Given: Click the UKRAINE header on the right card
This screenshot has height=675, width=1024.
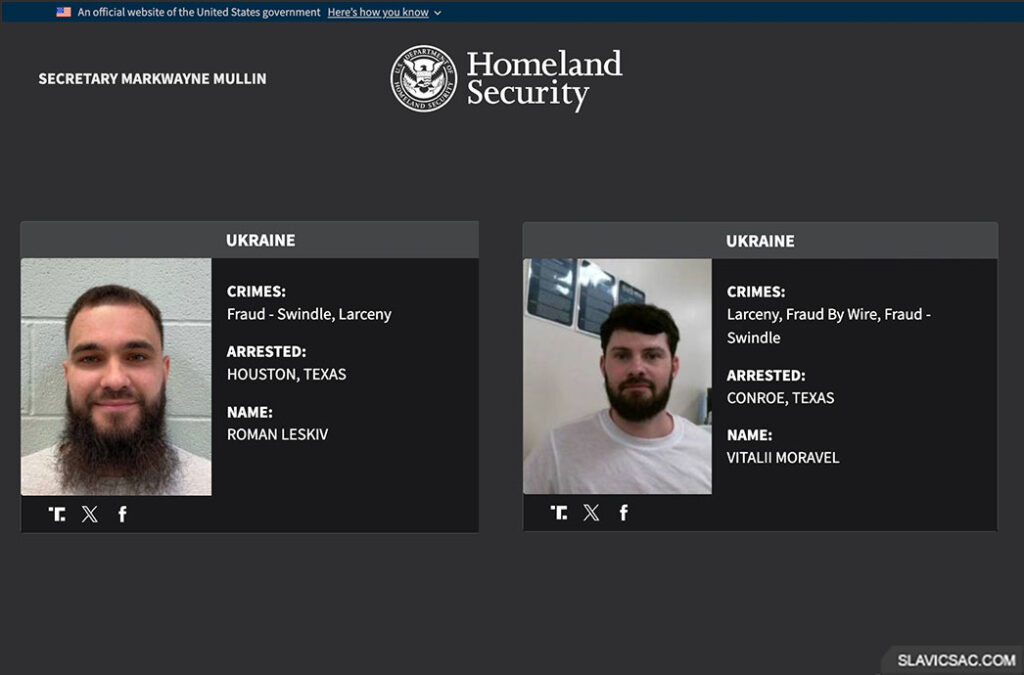Looking at the screenshot, I should point(760,241).
